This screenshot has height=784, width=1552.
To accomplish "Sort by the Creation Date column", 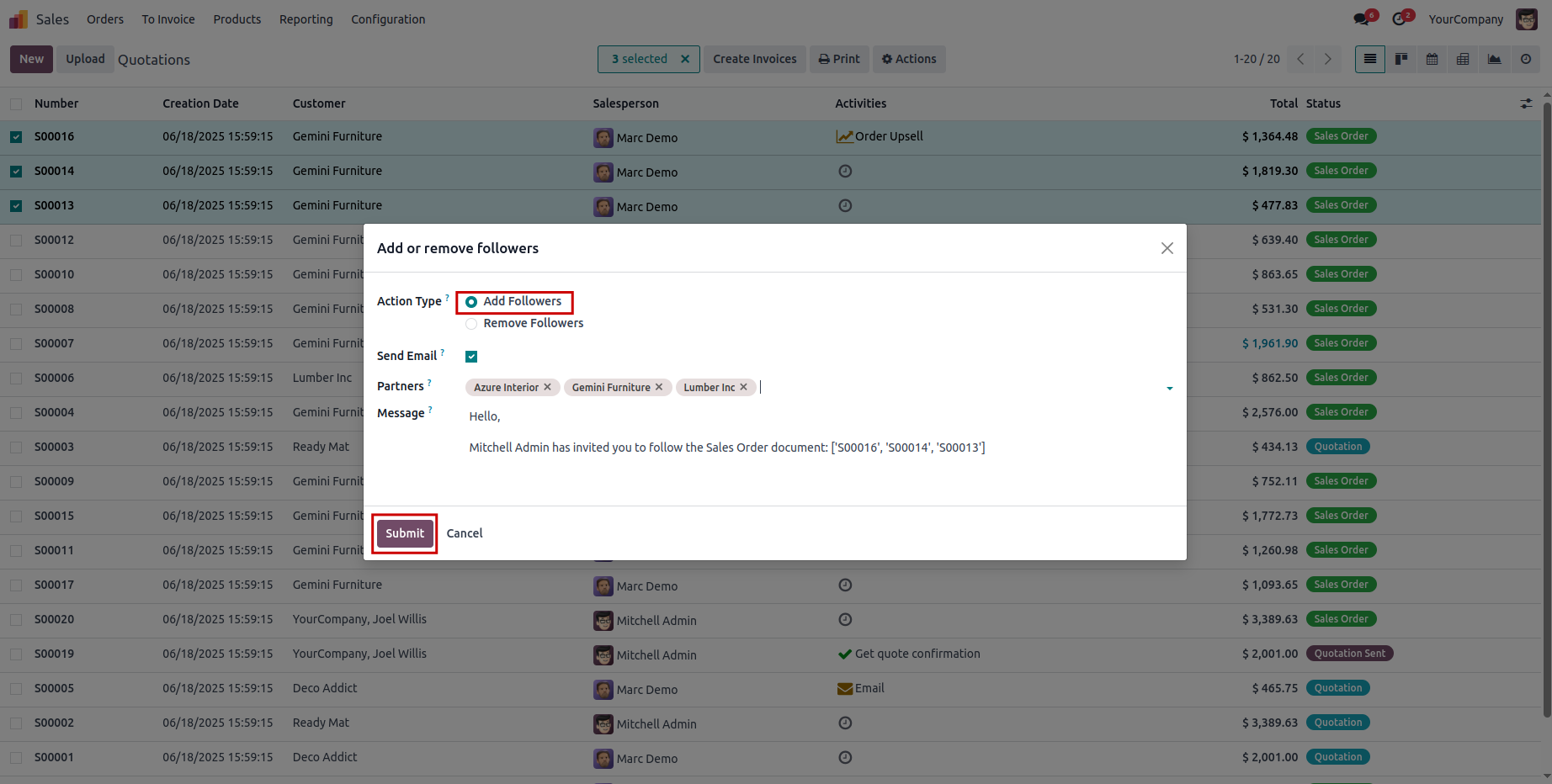I will click(x=200, y=103).
